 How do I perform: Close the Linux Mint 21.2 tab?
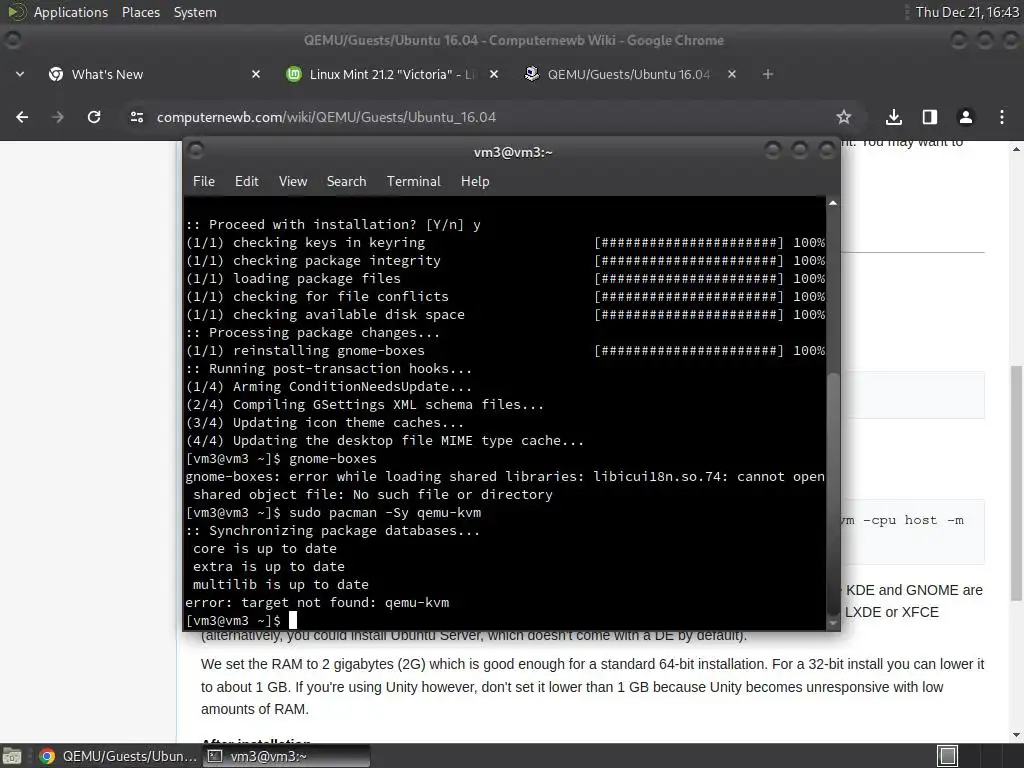[494, 74]
